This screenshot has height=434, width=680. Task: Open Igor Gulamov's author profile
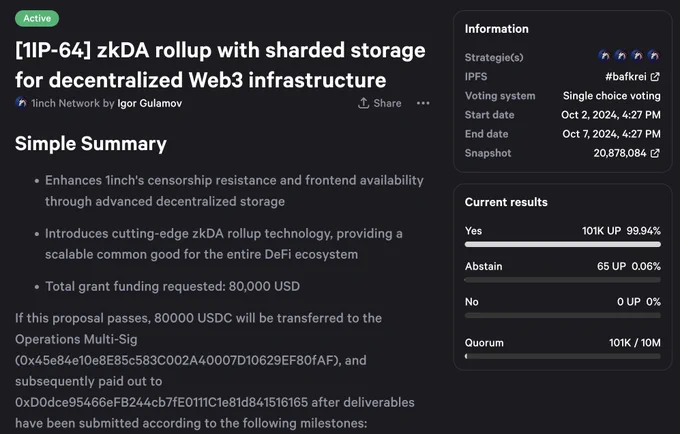[x=150, y=103]
